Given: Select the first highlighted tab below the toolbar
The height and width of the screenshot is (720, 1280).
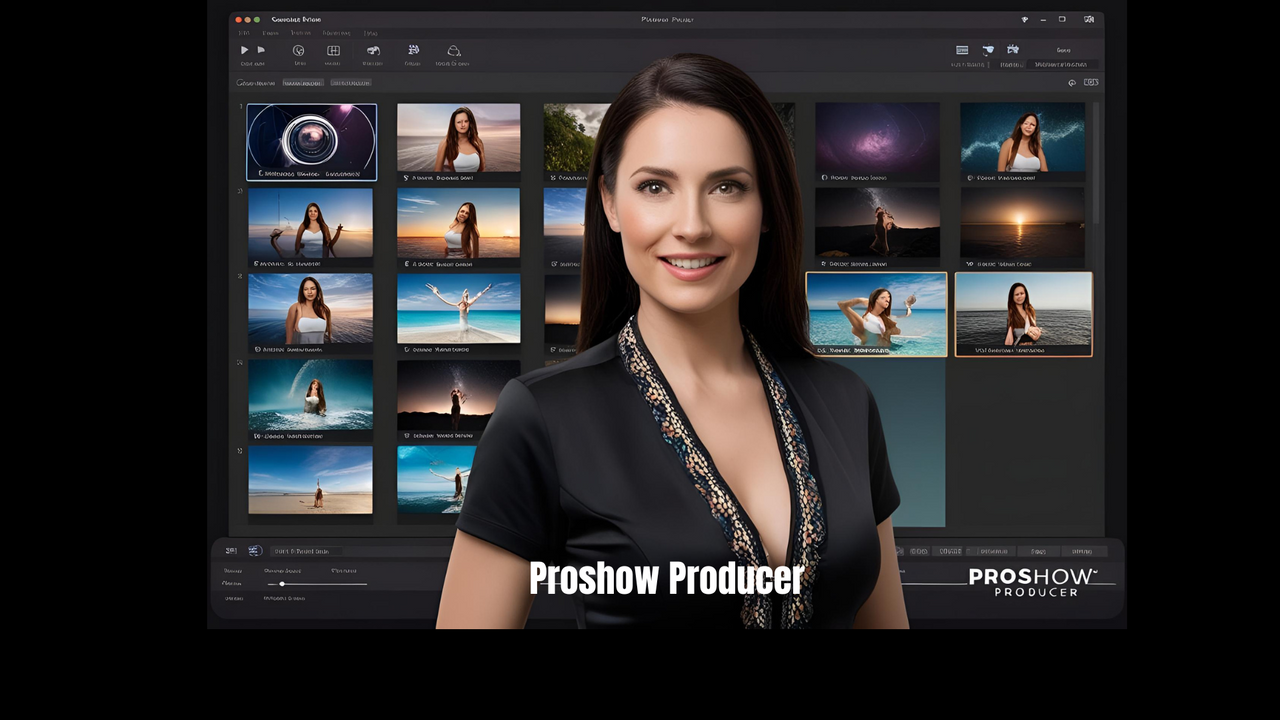Looking at the screenshot, I should point(302,83).
